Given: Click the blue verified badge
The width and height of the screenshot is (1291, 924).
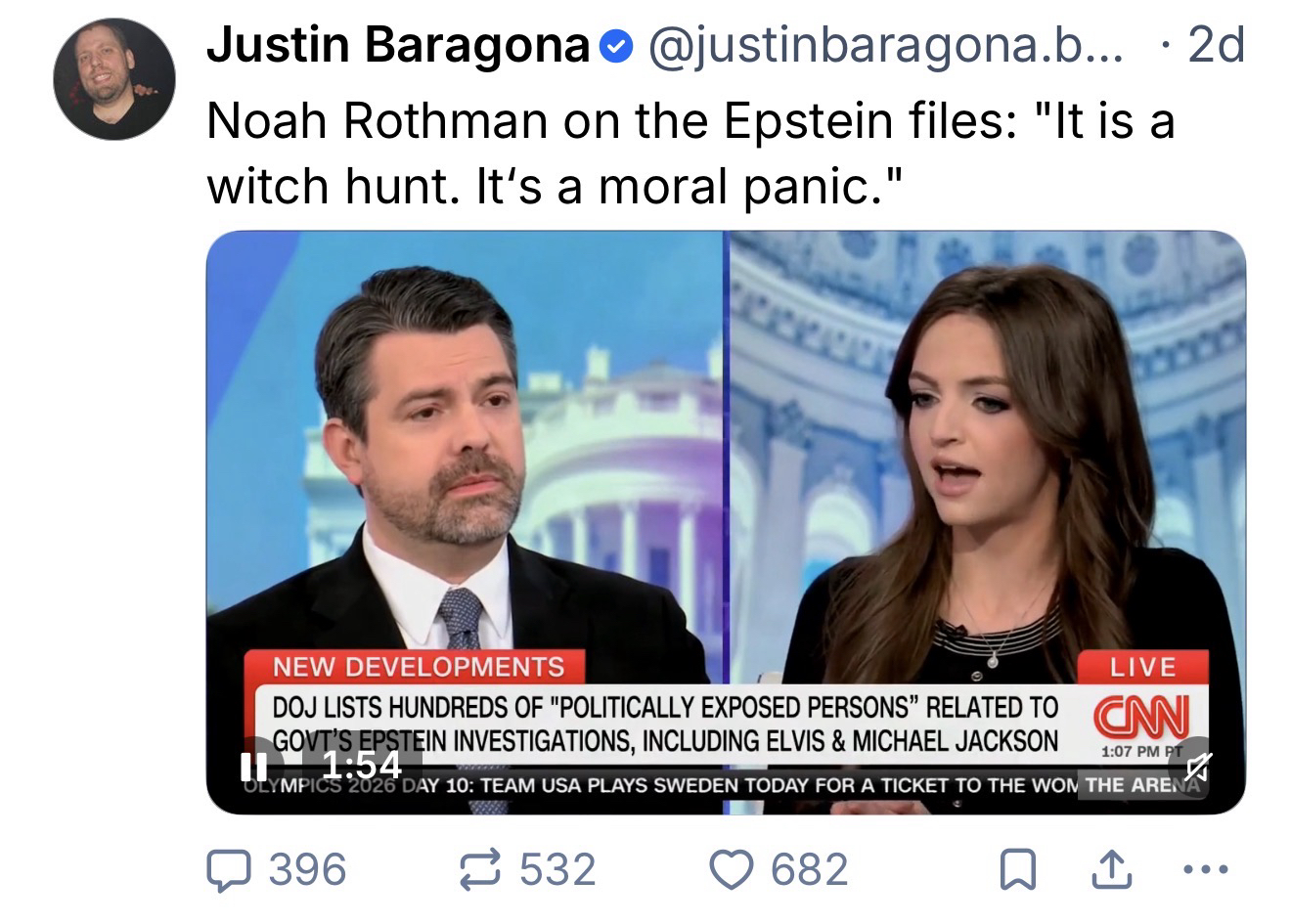Looking at the screenshot, I should point(615,46).
